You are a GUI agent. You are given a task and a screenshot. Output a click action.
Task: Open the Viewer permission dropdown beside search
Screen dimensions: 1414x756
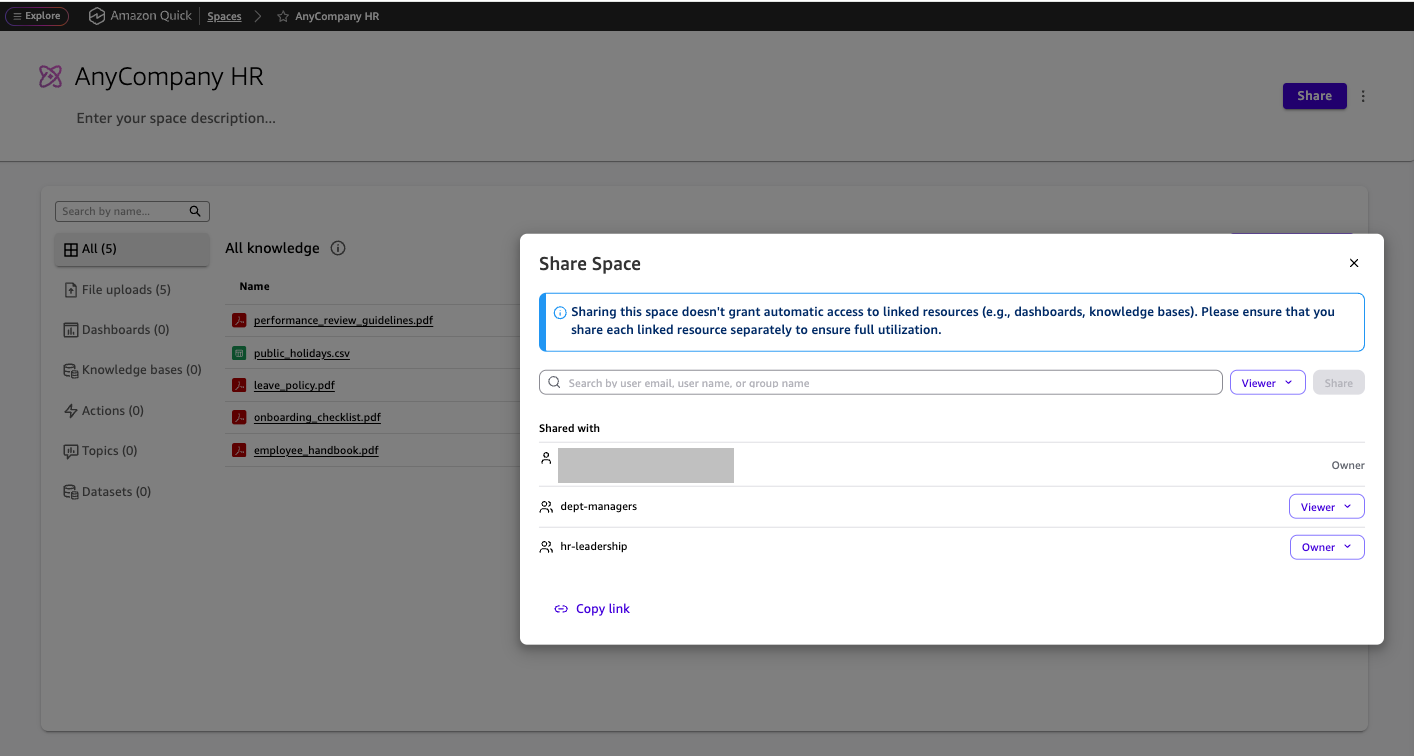(x=1267, y=383)
